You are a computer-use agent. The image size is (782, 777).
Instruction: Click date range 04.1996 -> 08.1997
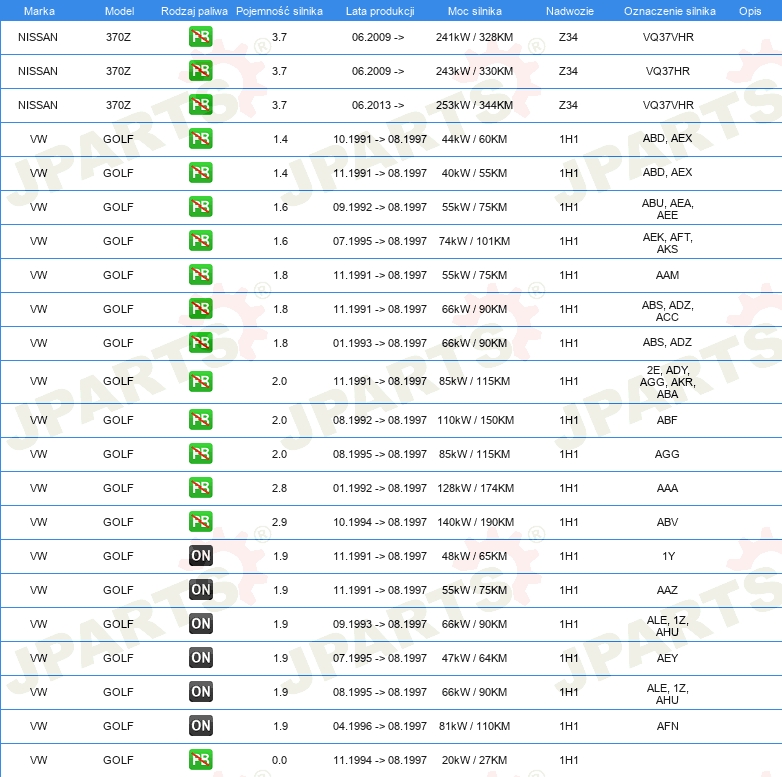380,726
